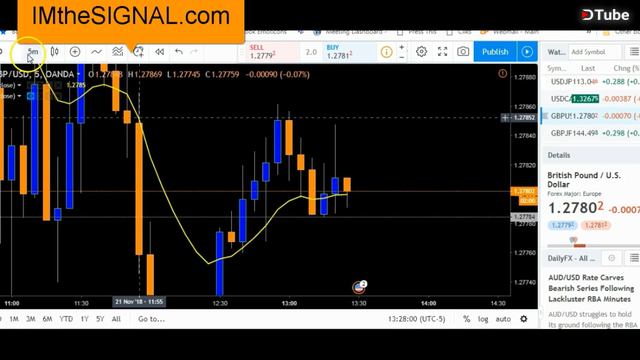Set date range to 6M
Screen dimensions: 640x360
(x=47, y=319)
